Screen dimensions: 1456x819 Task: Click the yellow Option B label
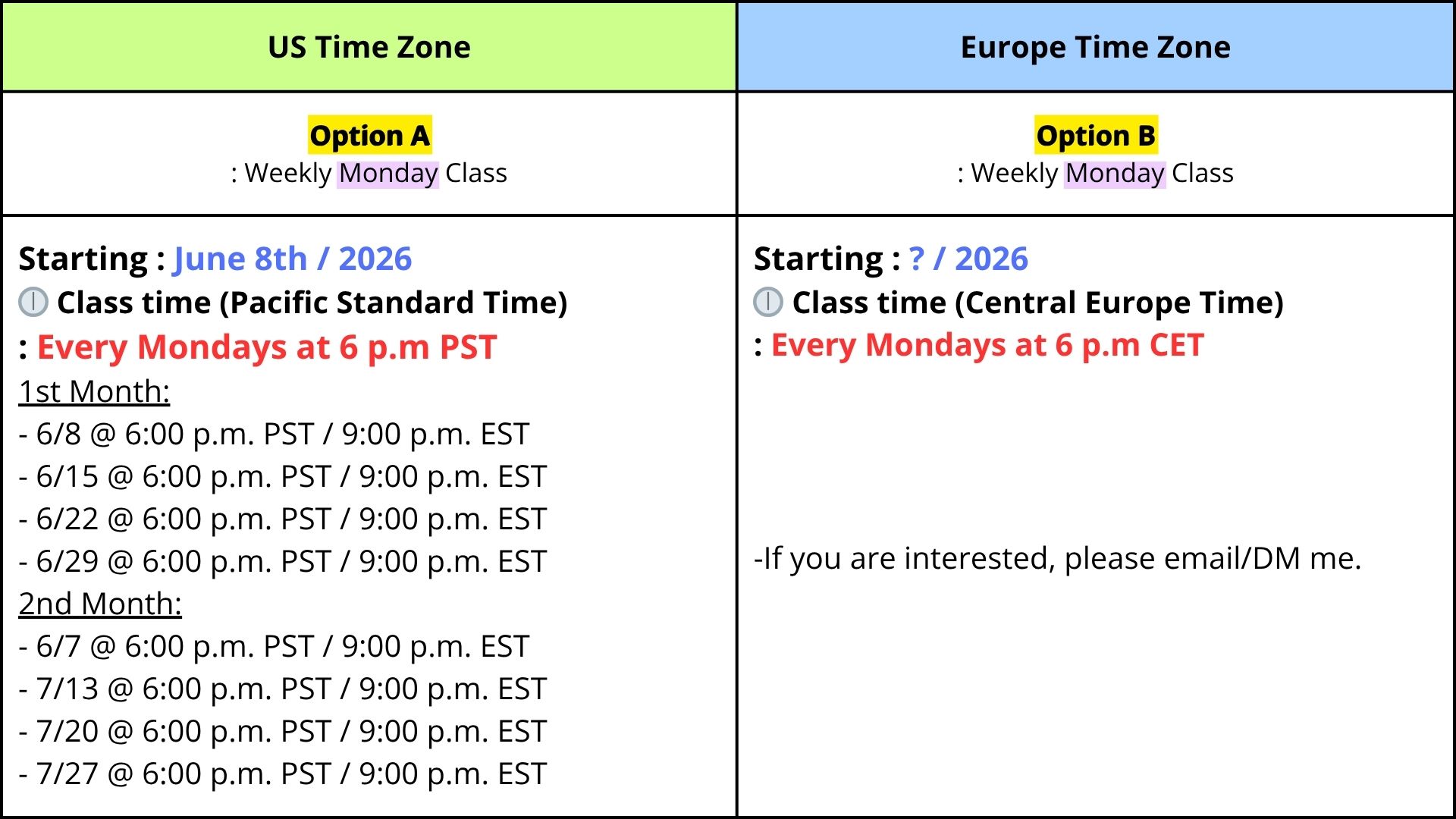1096,136
